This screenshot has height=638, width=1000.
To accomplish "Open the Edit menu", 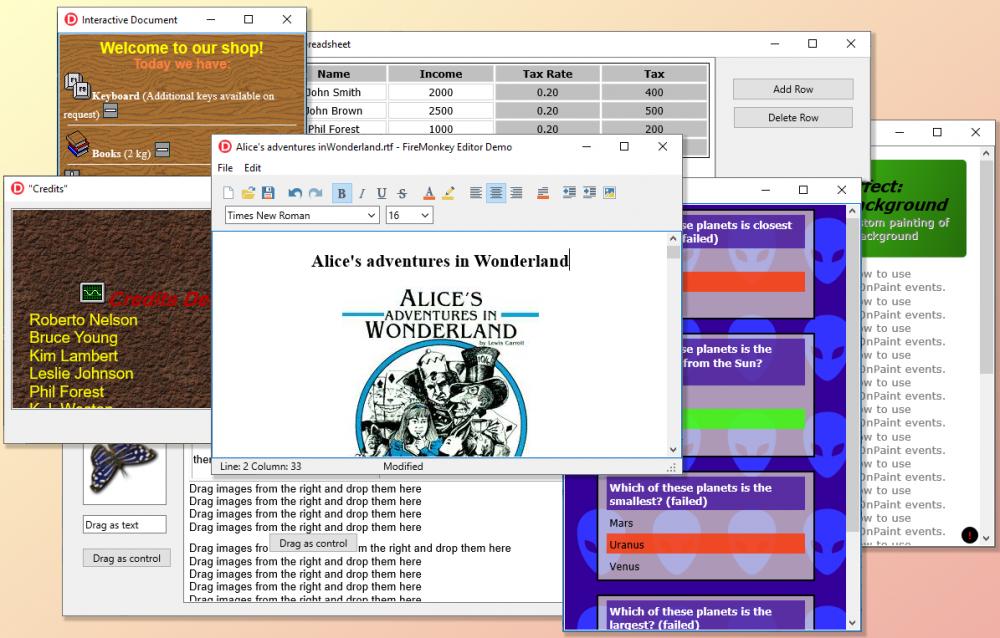I will 251,167.
